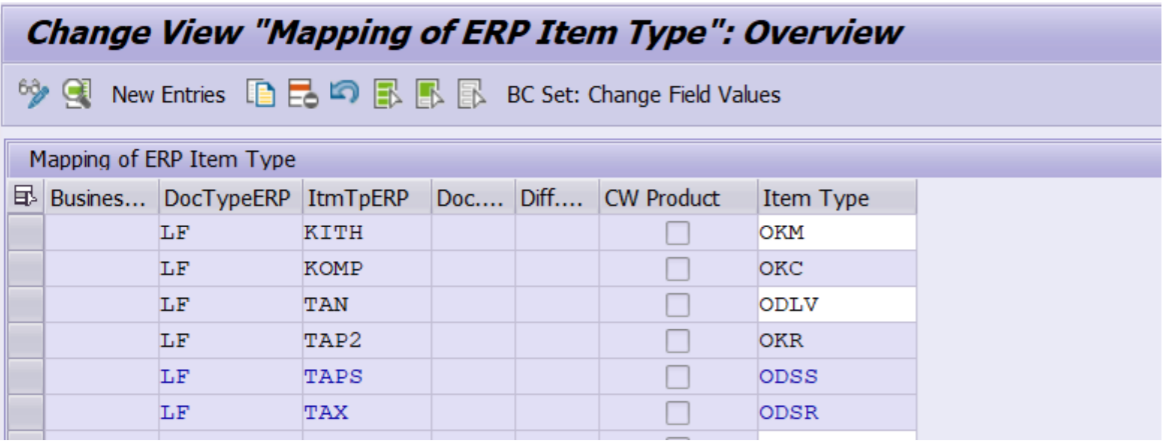Viewport: 1167px width, 445px height.
Task: Click the Select All icon
Action: tap(387, 95)
